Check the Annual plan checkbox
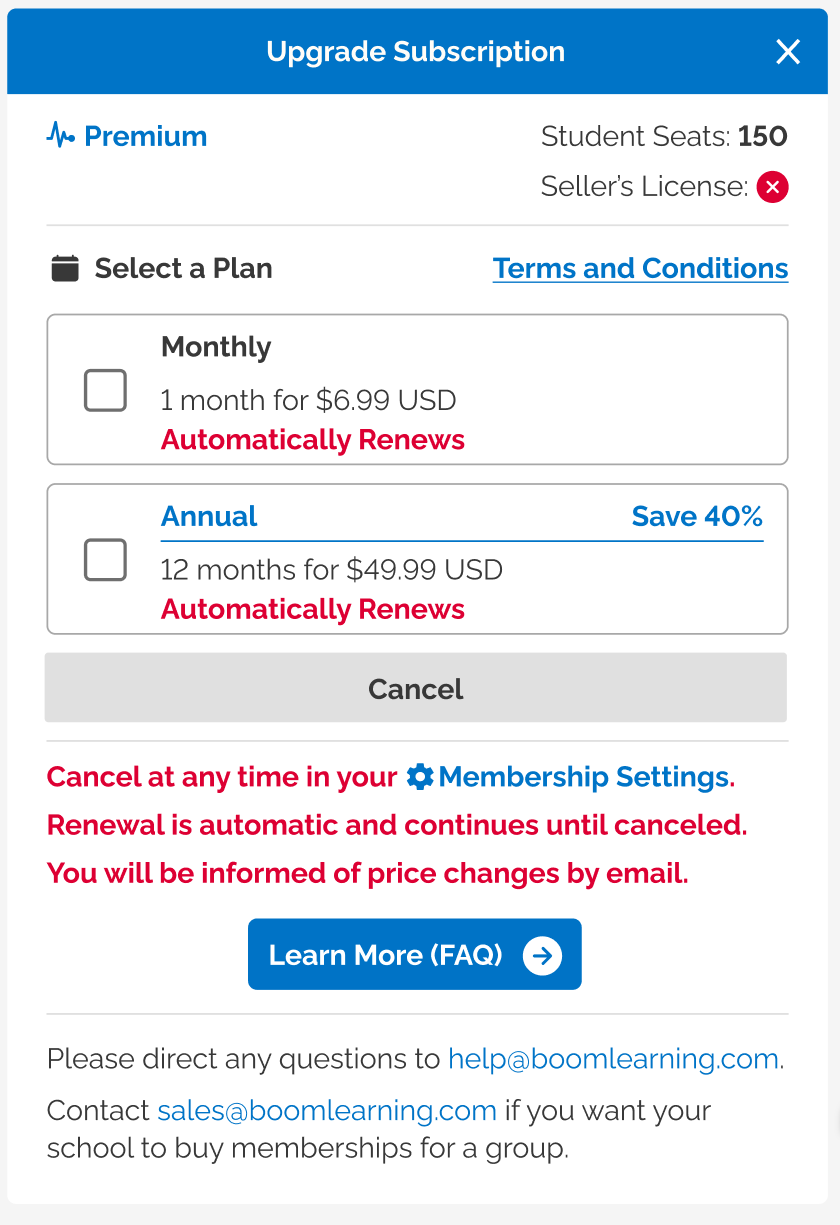Screen dimensions: 840x1225 pyautogui.click(x=105, y=560)
